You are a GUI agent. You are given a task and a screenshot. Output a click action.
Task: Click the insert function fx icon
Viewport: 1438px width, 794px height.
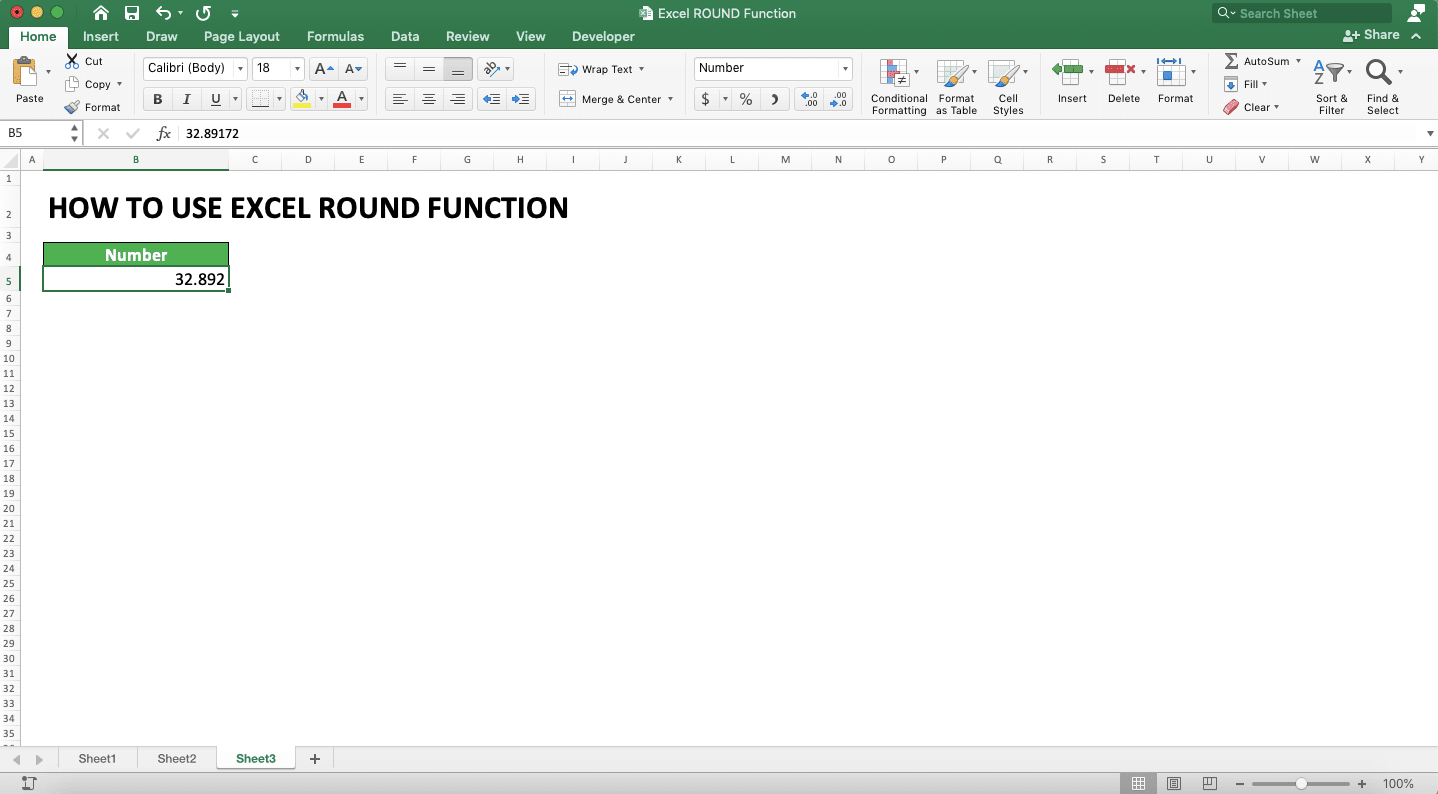[164, 133]
